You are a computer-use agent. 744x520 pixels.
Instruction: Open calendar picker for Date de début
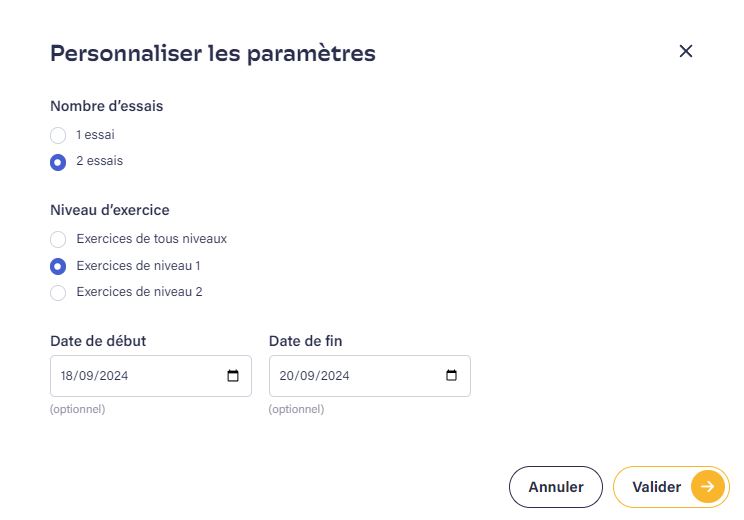(x=233, y=376)
